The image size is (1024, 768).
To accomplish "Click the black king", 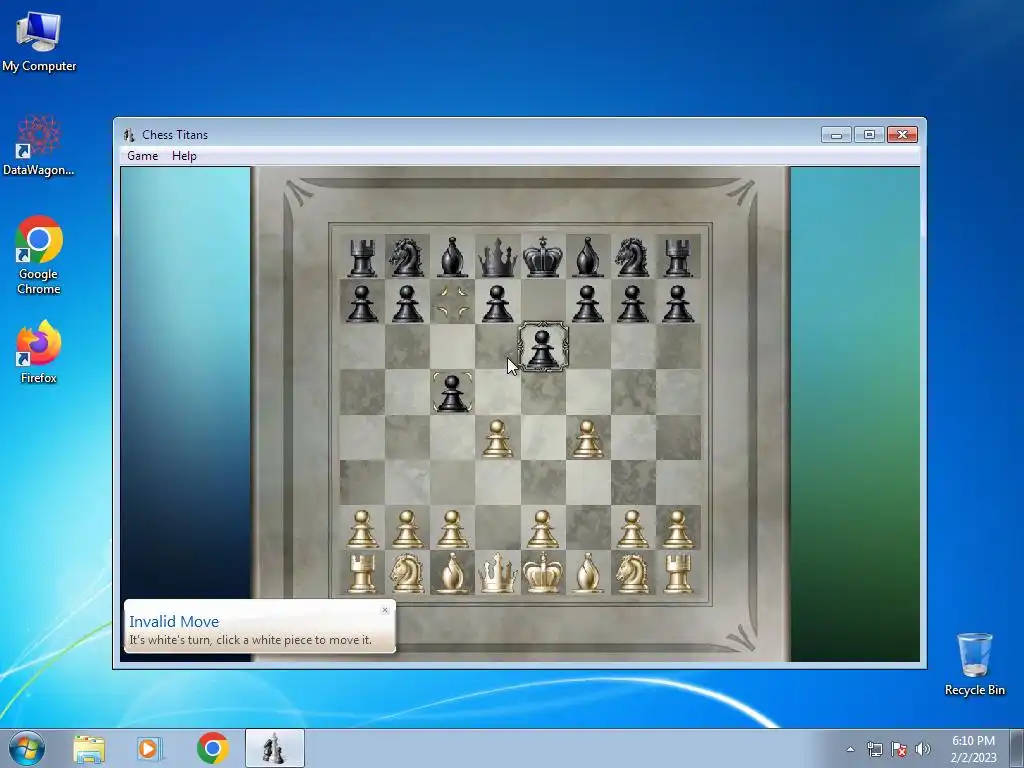I will pos(543,257).
